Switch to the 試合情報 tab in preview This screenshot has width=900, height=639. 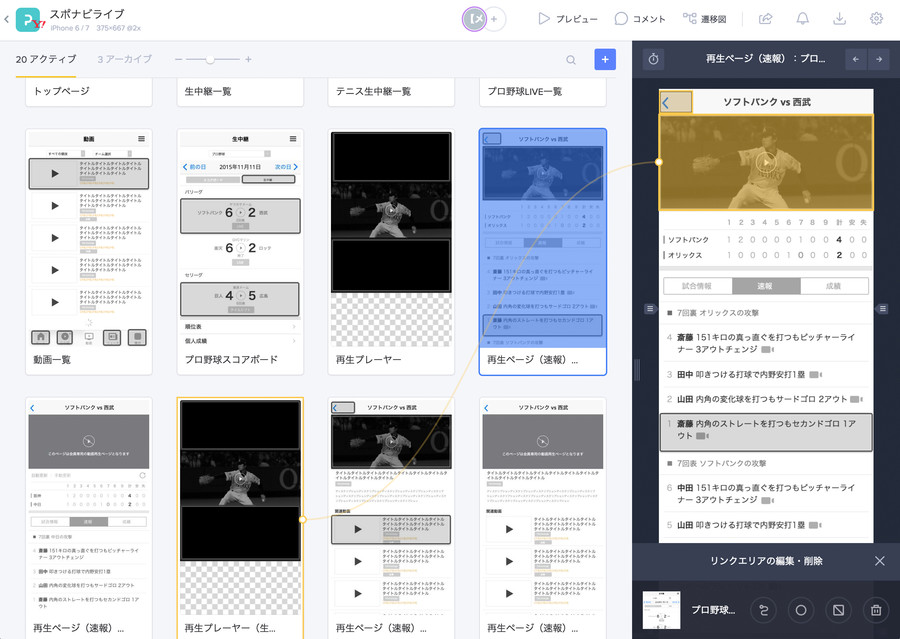(697, 286)
